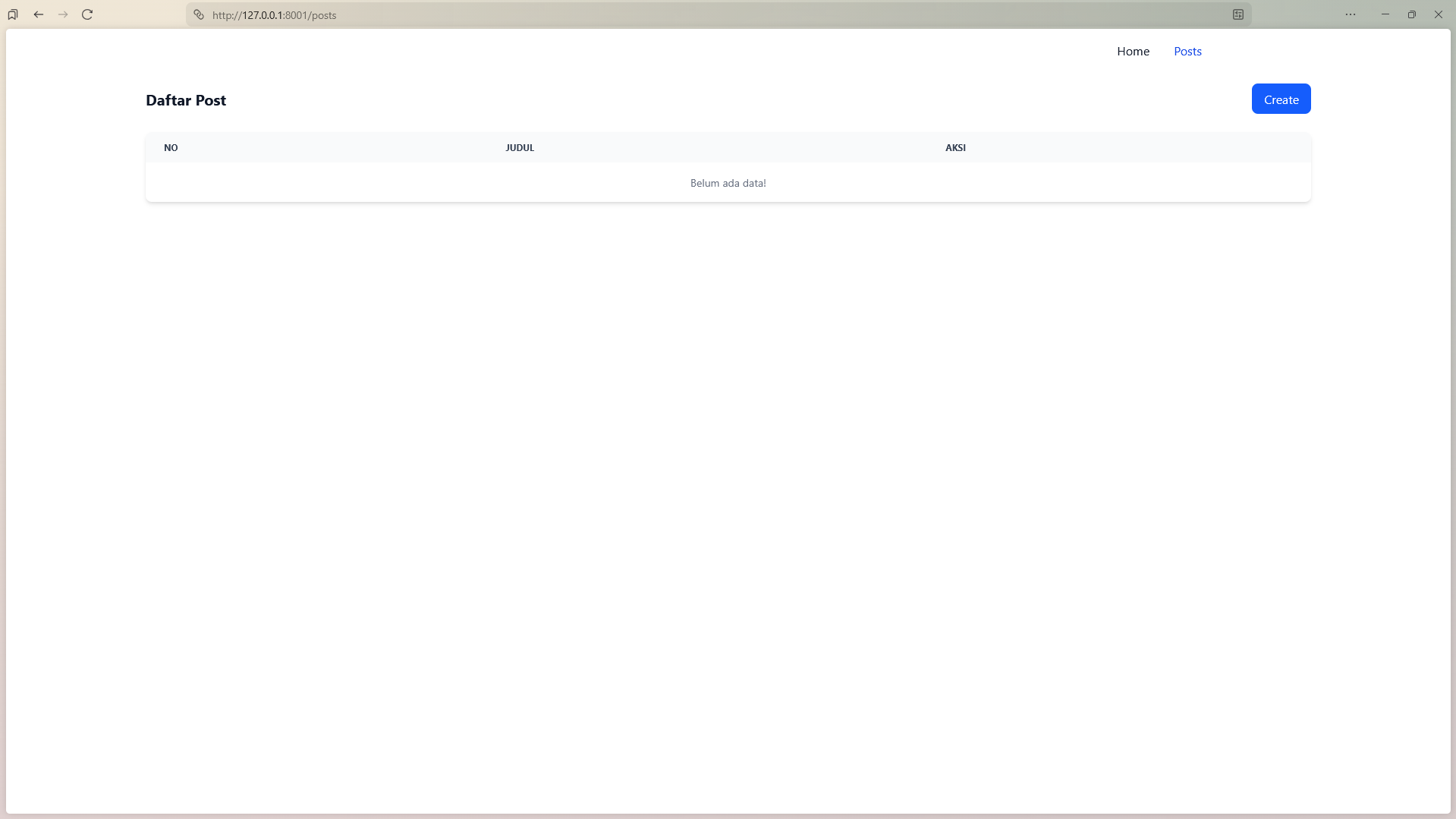Reload the posts page
This screenshot has height=819, width=1456.
[87, 14]
